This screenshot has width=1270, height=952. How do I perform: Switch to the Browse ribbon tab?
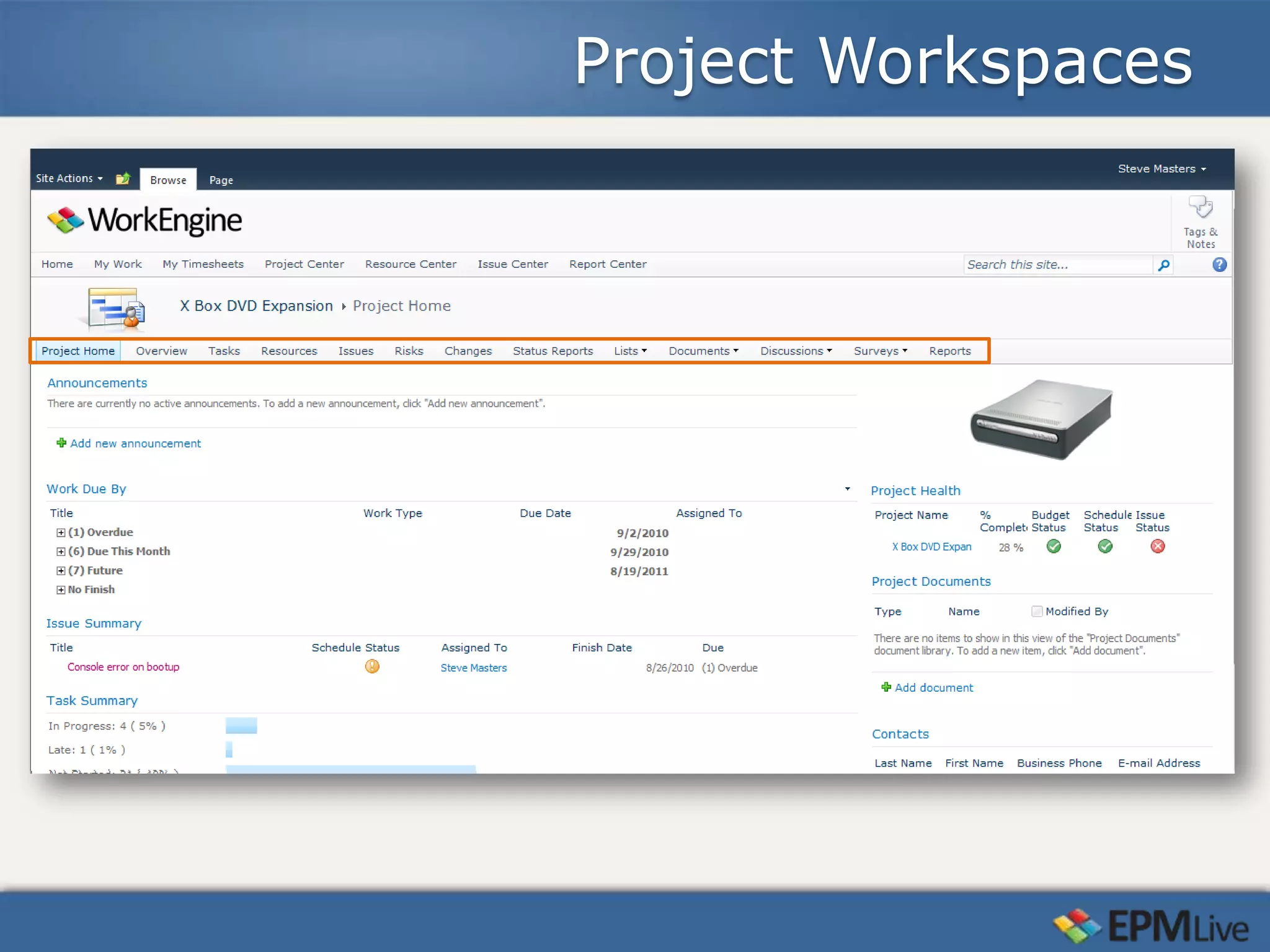click(x=168, y=180)
